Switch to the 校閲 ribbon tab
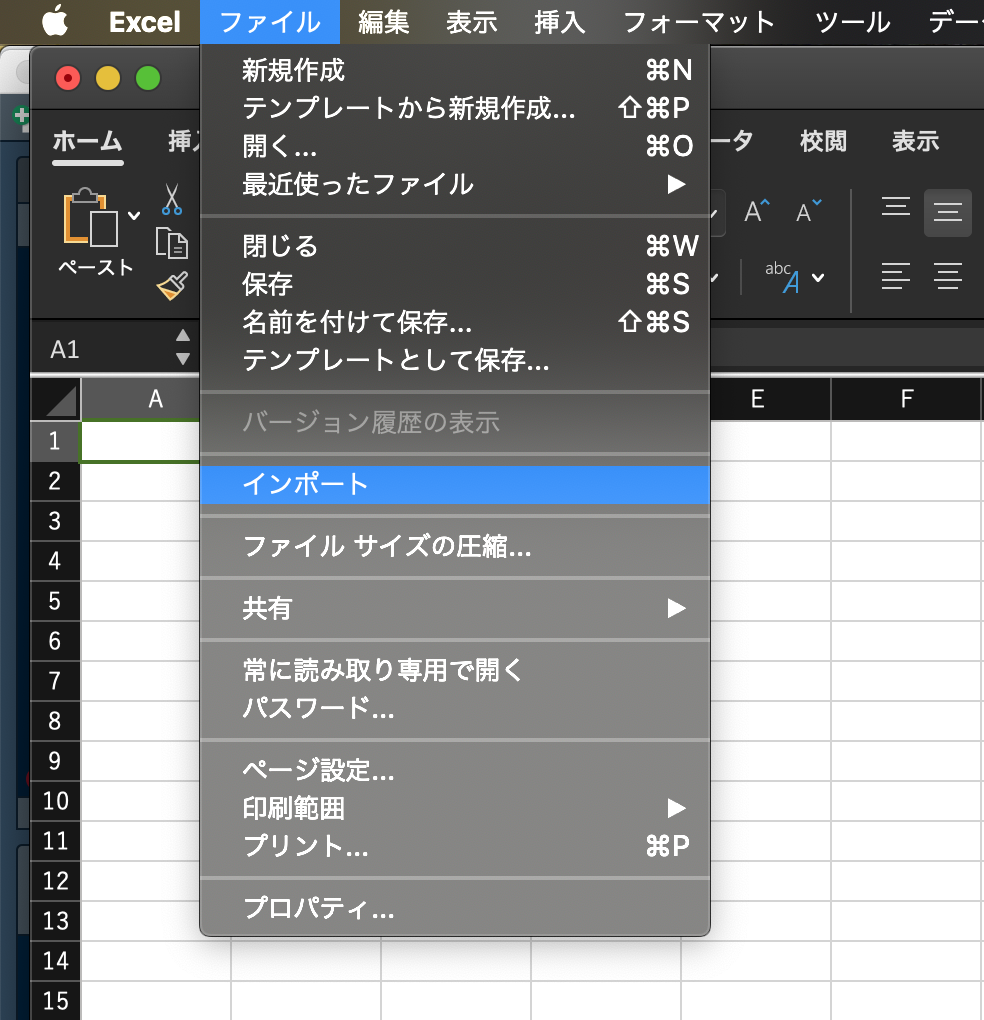984x1020 pixels. click(x=822, y=141)
